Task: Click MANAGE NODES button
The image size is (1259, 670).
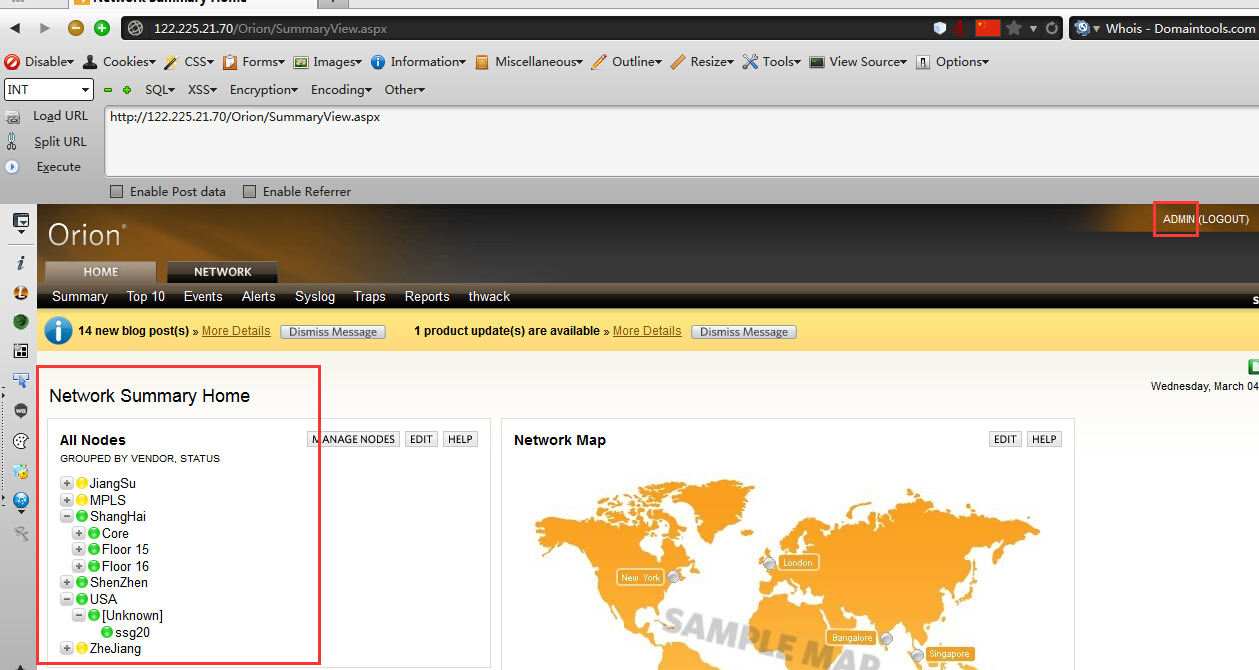Action: pyautogui.click(x=354, y=440)
